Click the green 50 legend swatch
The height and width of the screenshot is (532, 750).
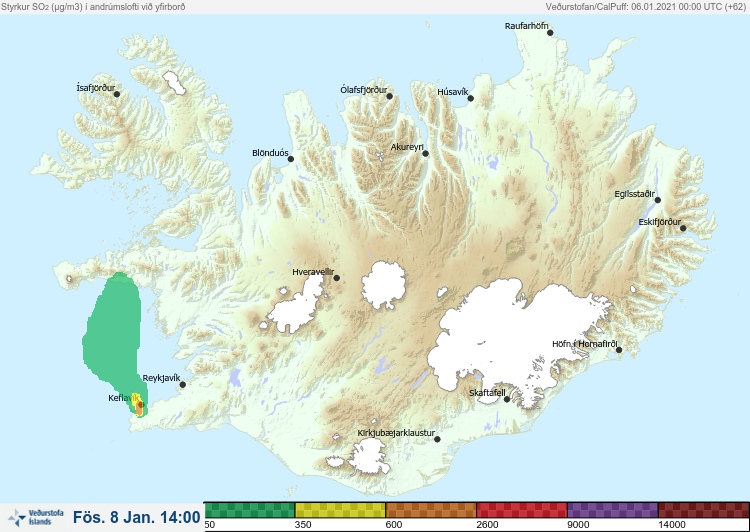(x=250, y=510)
